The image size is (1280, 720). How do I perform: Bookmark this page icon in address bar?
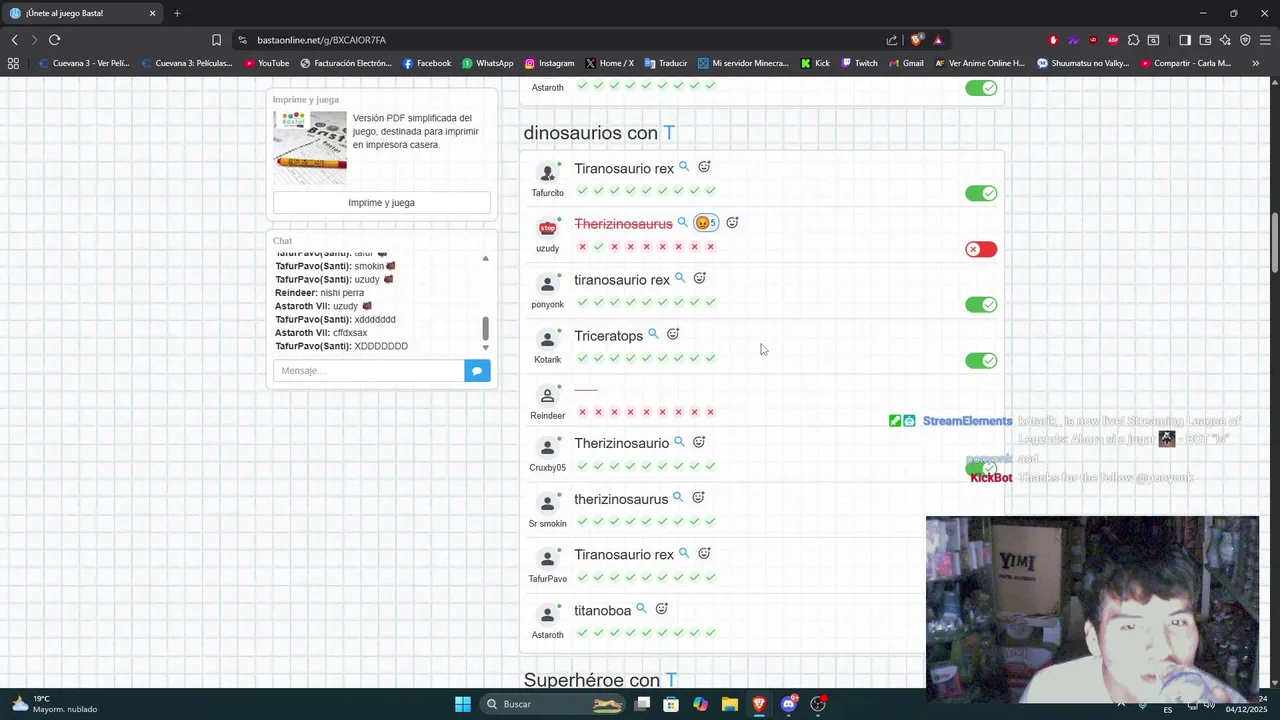coord(216,40)
